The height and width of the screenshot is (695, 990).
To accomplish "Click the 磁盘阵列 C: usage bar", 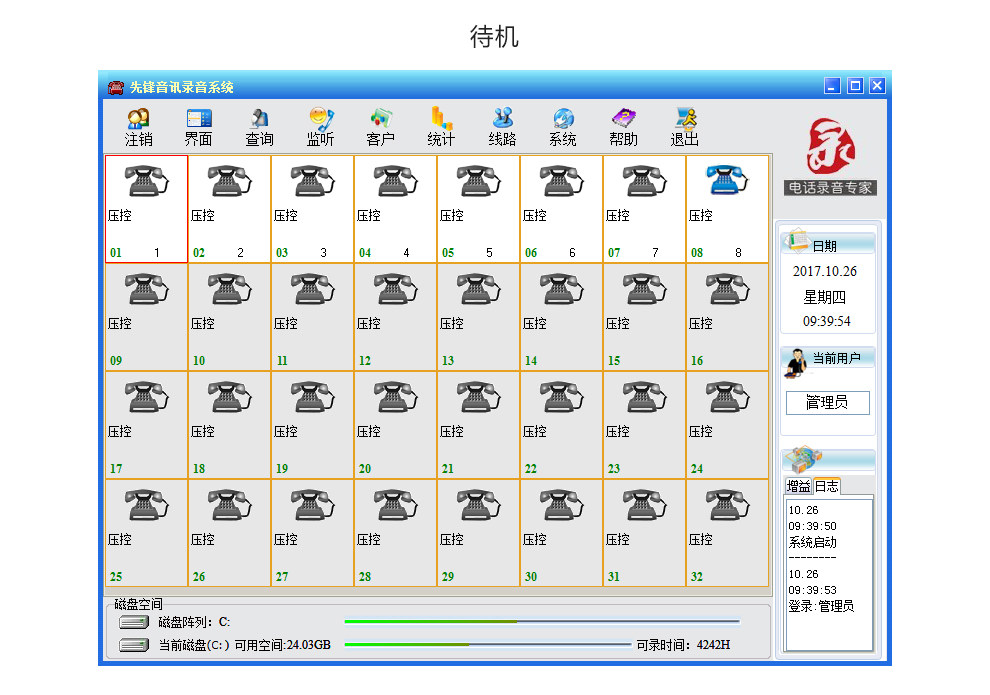I will pyautogui.click(x=542, y=622).
